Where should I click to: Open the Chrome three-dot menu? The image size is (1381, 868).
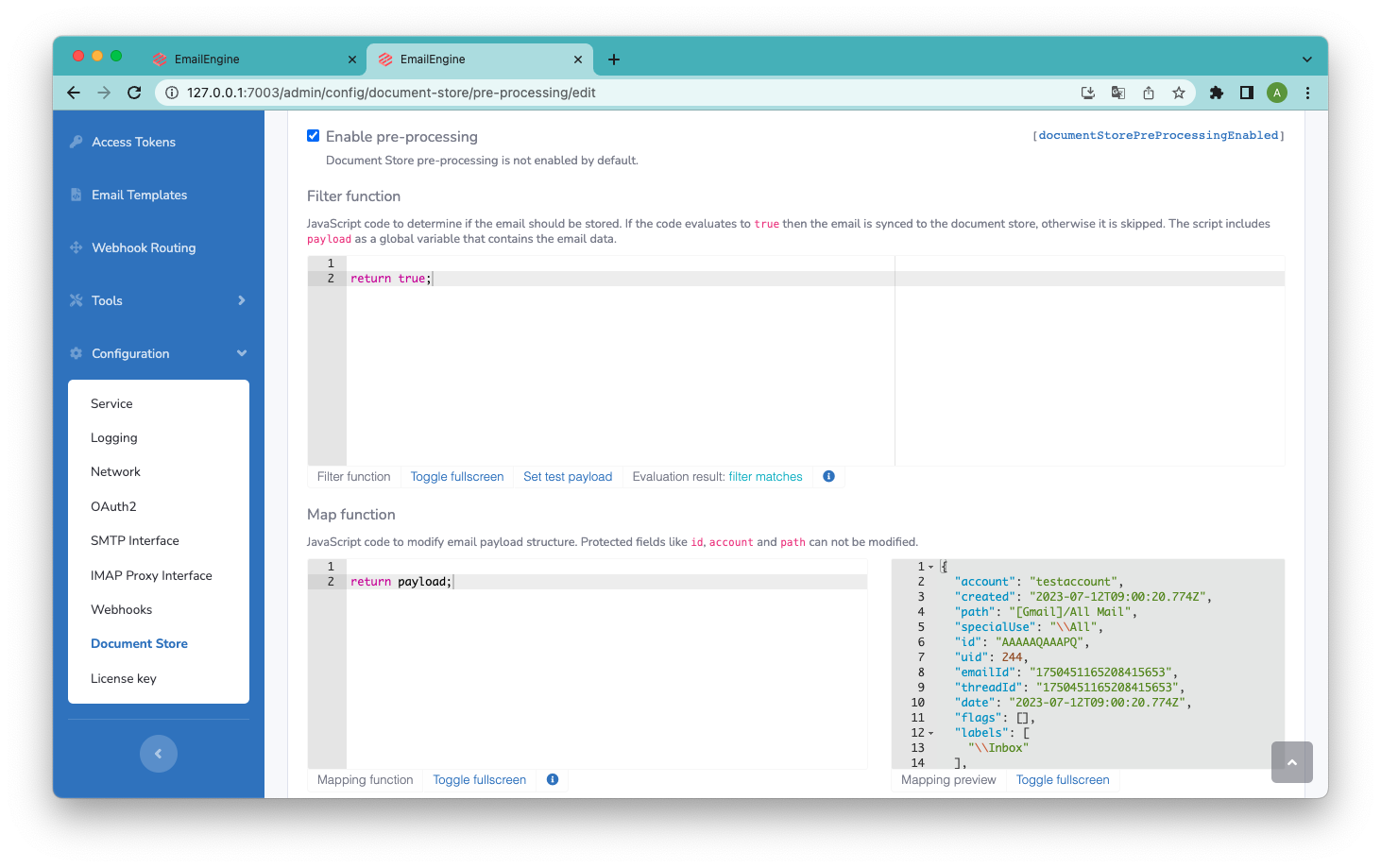(x=1307, y=93)
